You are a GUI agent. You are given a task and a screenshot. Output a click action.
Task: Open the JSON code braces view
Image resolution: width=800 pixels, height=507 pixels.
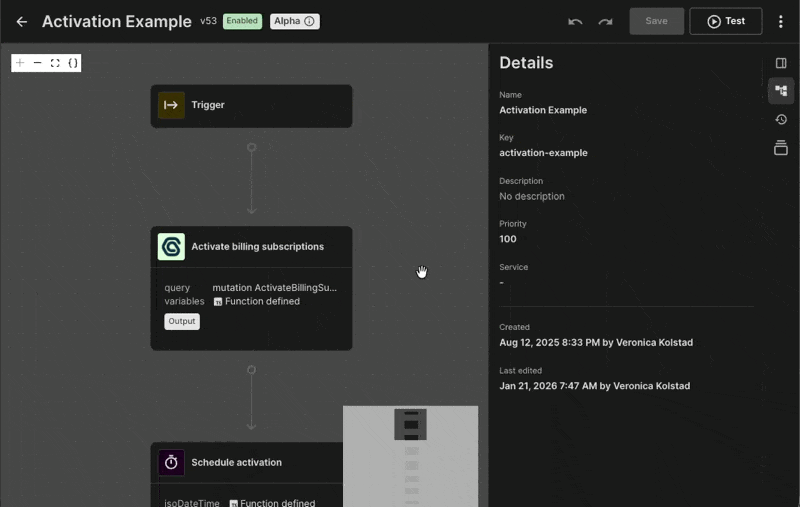pos(73,63)
